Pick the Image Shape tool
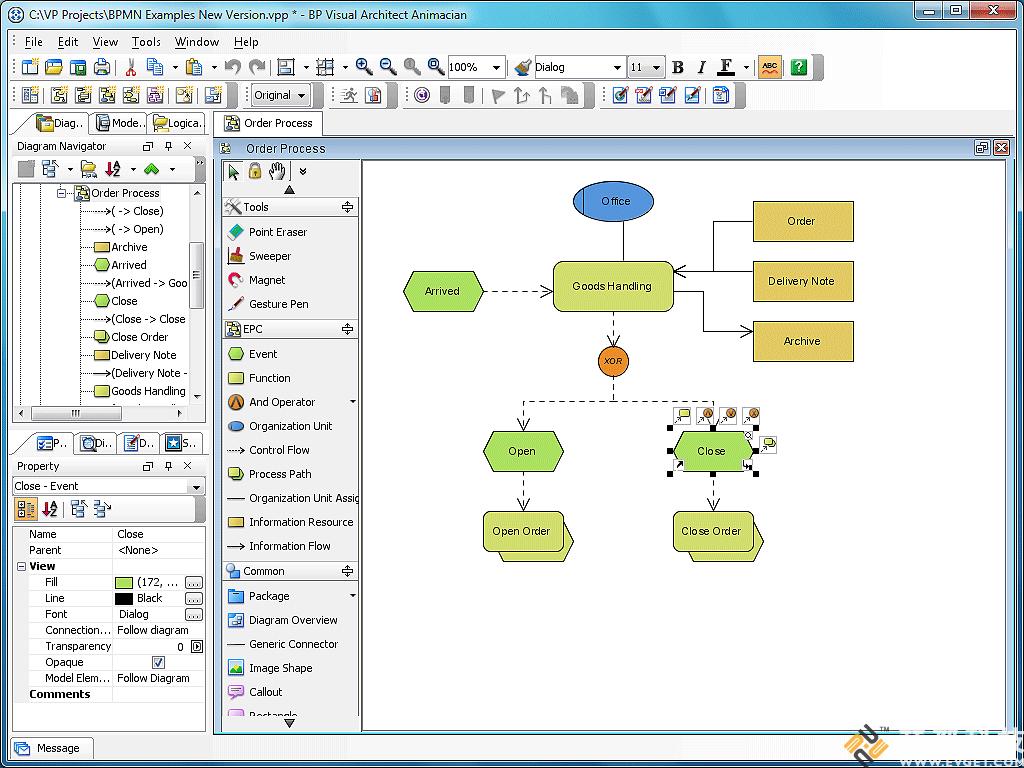This screenshot has height=768, width=1024. 270,668
